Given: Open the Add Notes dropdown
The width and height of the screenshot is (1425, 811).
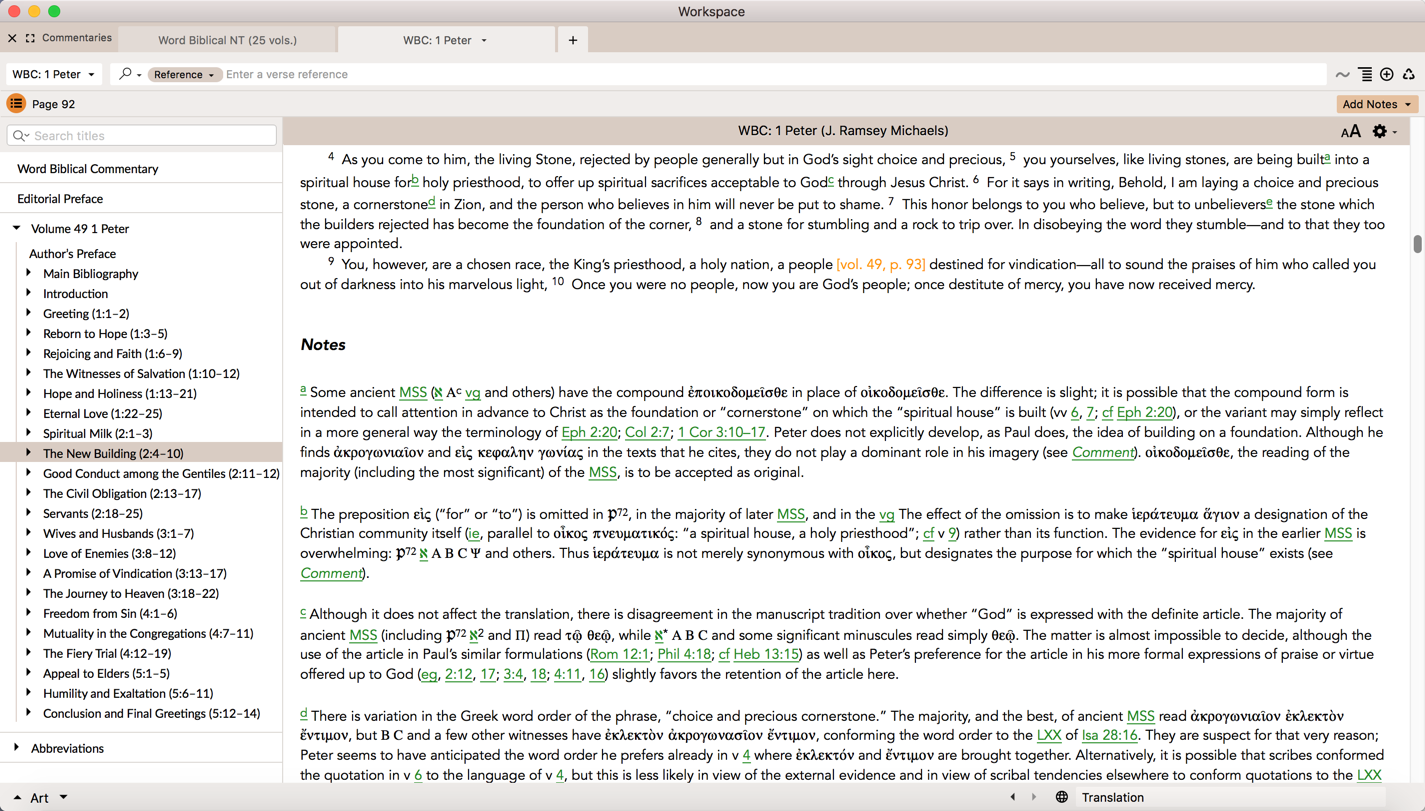Looking at the screenshot, I should [1377, 104].
